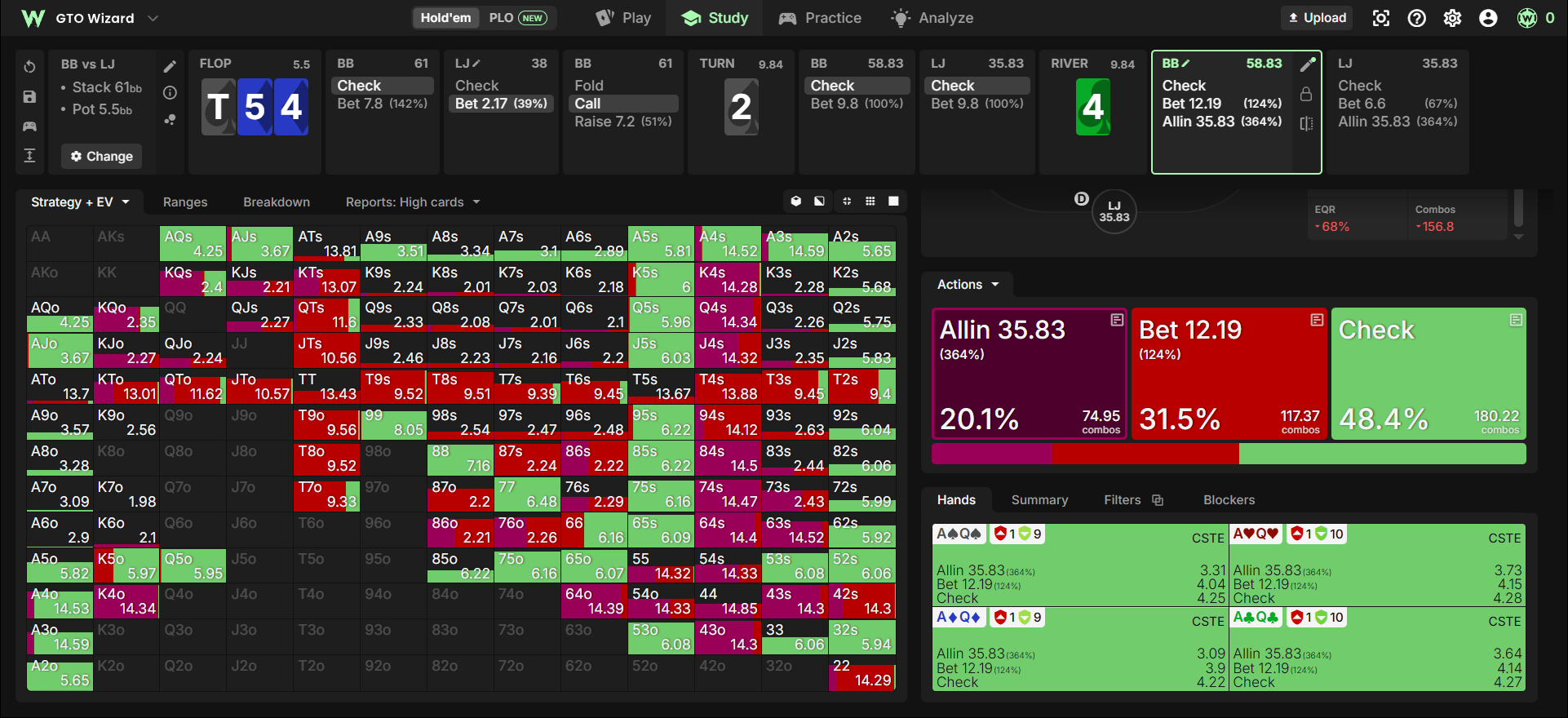Open the user account profile icon

coord(1488,18)
